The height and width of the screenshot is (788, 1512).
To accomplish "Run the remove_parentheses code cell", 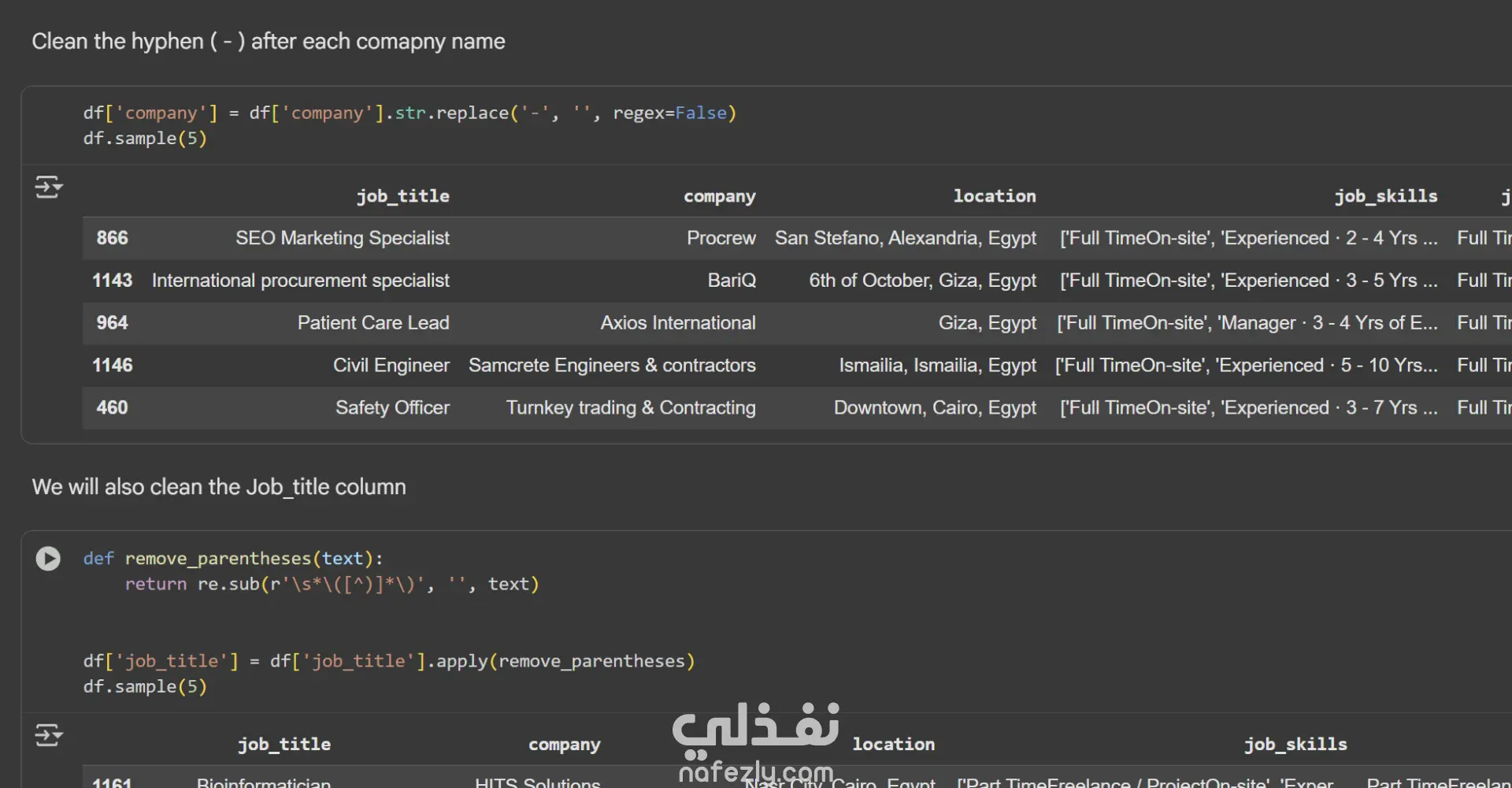I will (x=48, y=559).
